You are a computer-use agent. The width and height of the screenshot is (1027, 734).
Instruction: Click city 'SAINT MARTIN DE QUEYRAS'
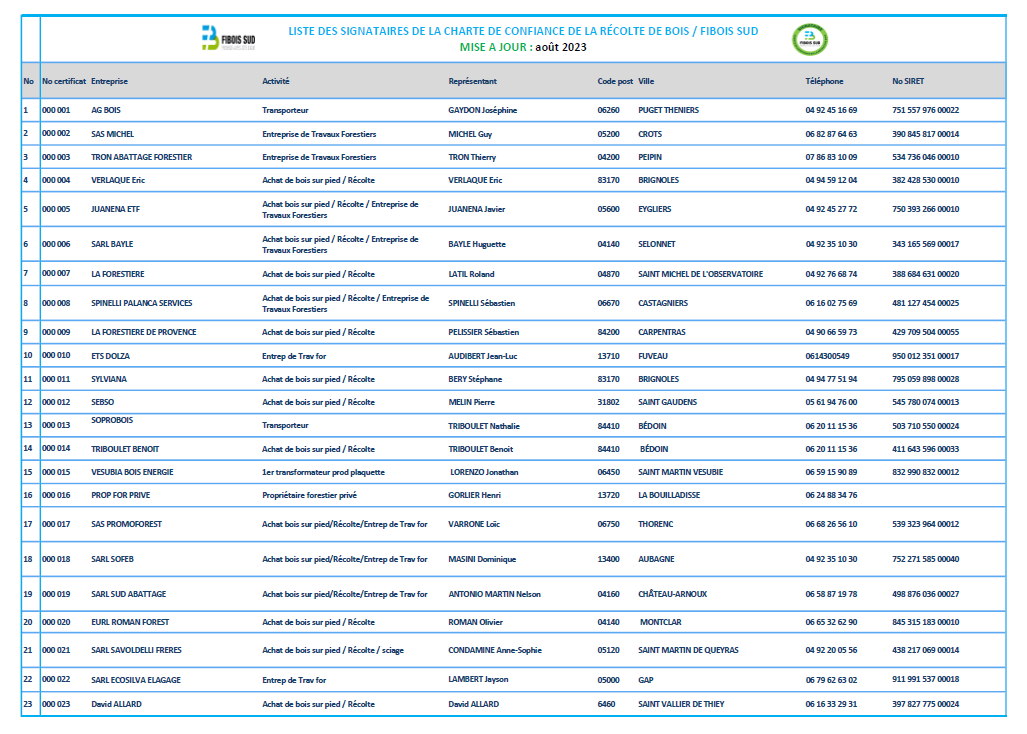(688, 650)
